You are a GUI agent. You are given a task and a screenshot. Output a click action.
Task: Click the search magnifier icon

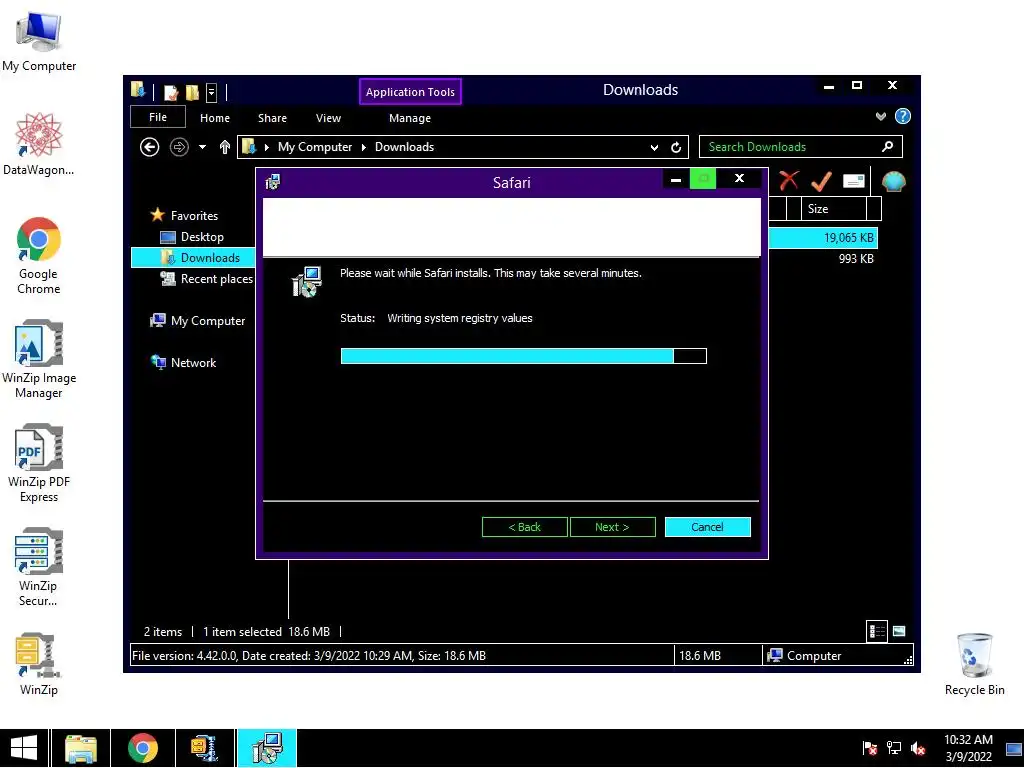[888, 146]
